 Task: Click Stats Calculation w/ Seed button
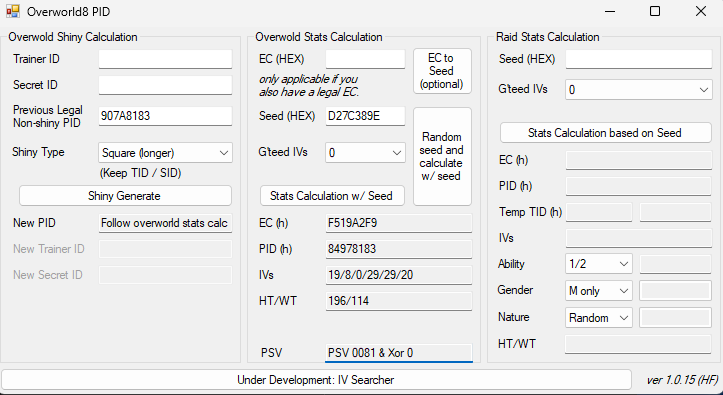pos(332,196)
